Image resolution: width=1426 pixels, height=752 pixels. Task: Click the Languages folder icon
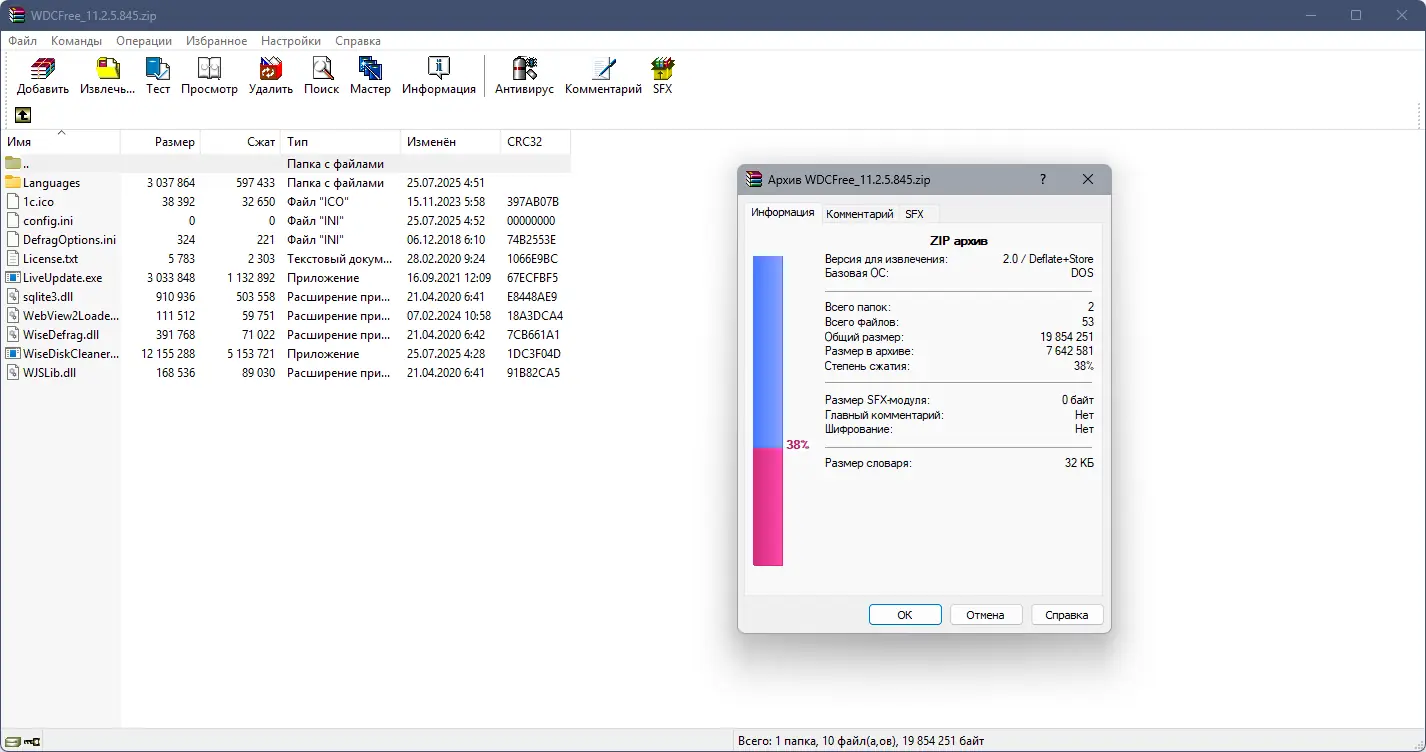pyautogui.click(x=13, y=182)
